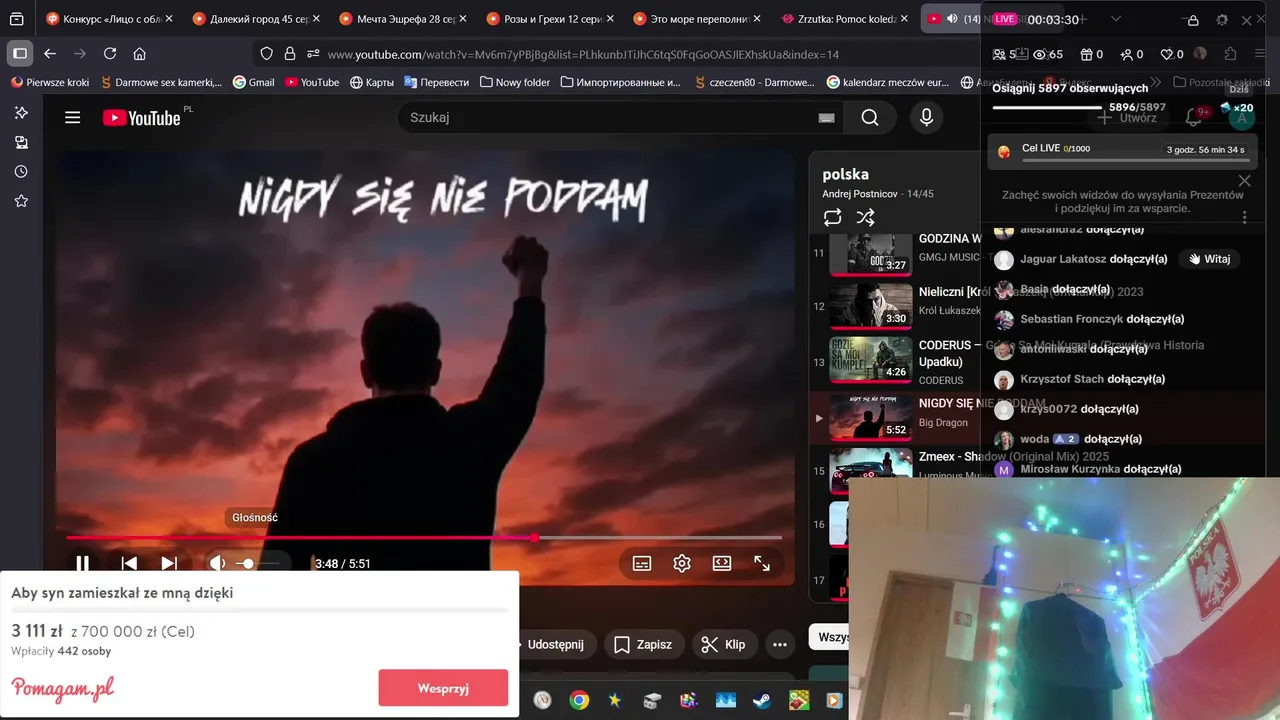Close the Далекий город tab
The height and width of the screenshot is (720, 1280).
point(316,19)
